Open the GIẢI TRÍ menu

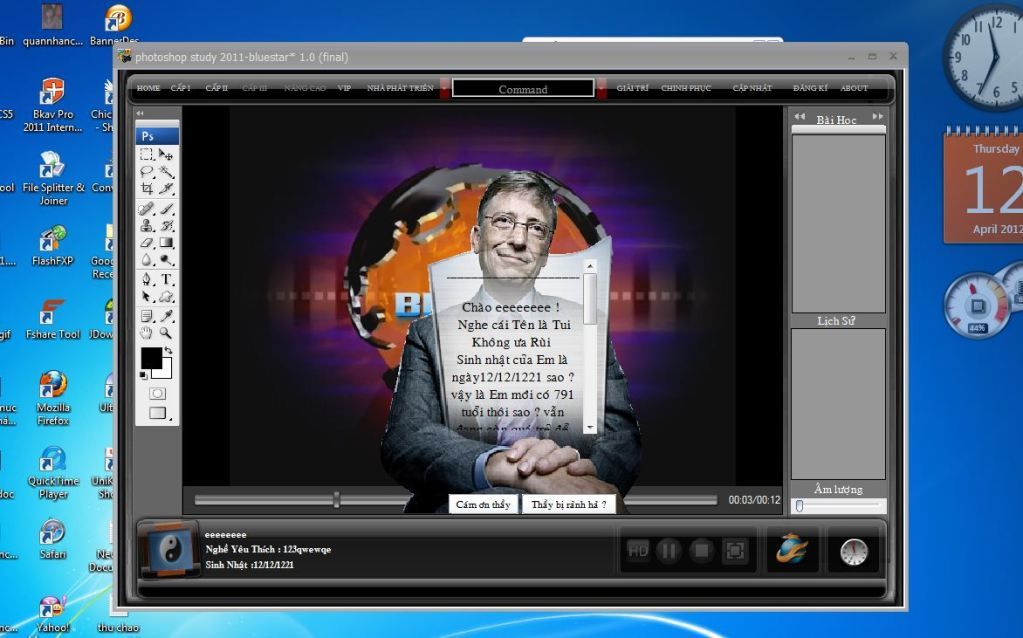(632, 88)
